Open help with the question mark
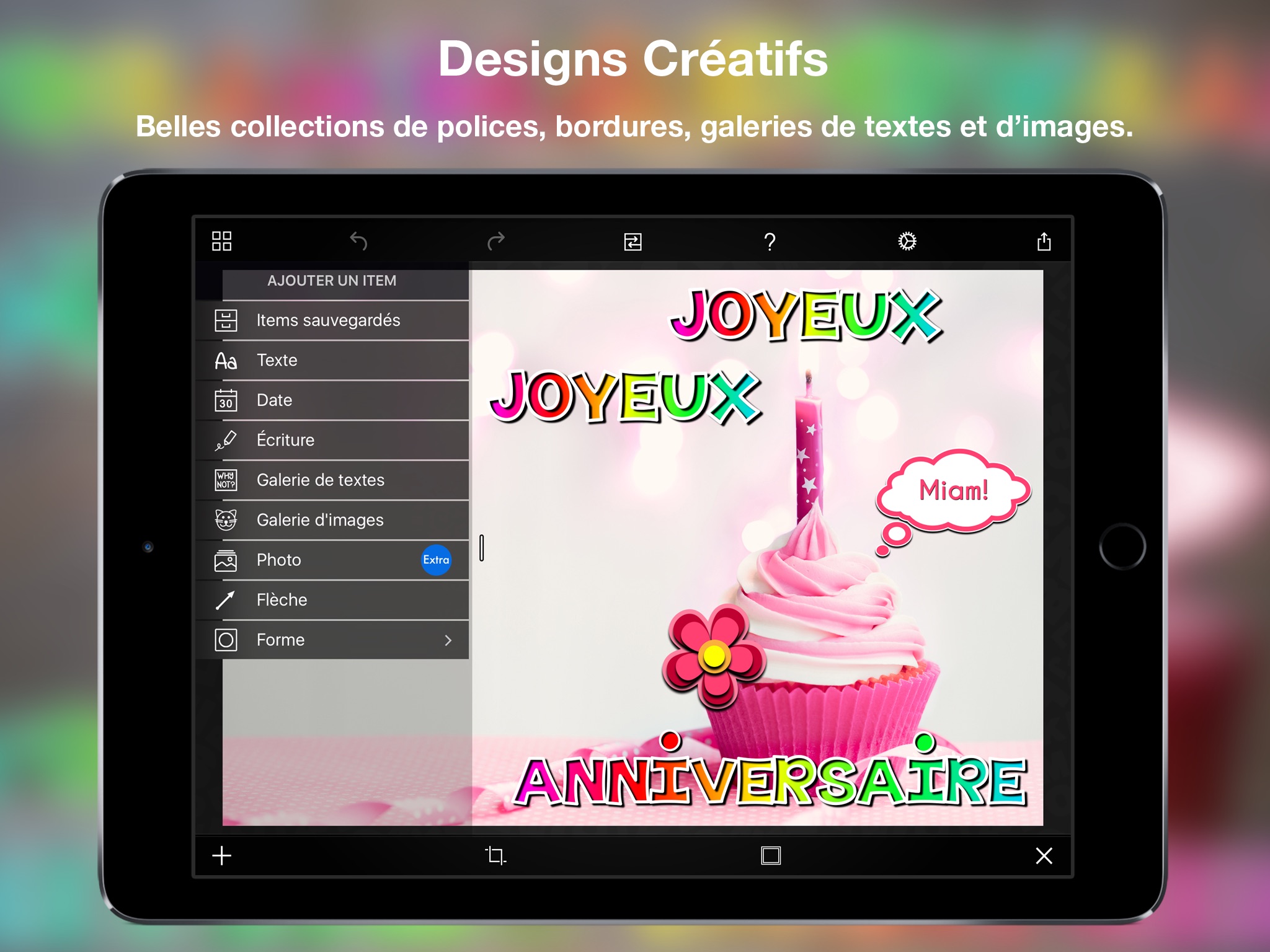This screenshot has height=952, width=1270. click(x=770, y=242)
